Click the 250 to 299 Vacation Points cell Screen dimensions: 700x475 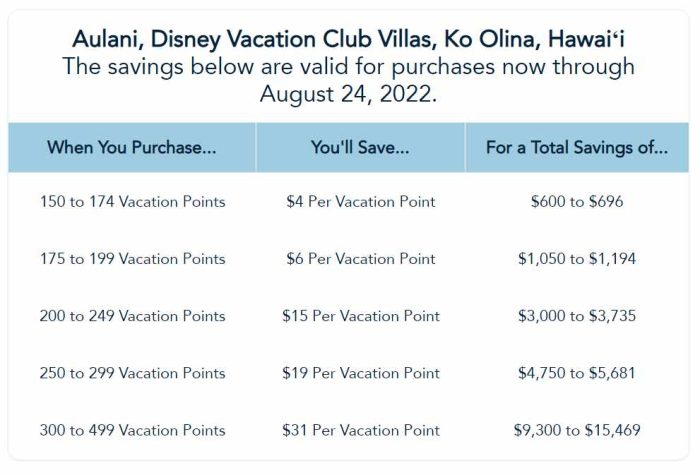coord(132,373)
